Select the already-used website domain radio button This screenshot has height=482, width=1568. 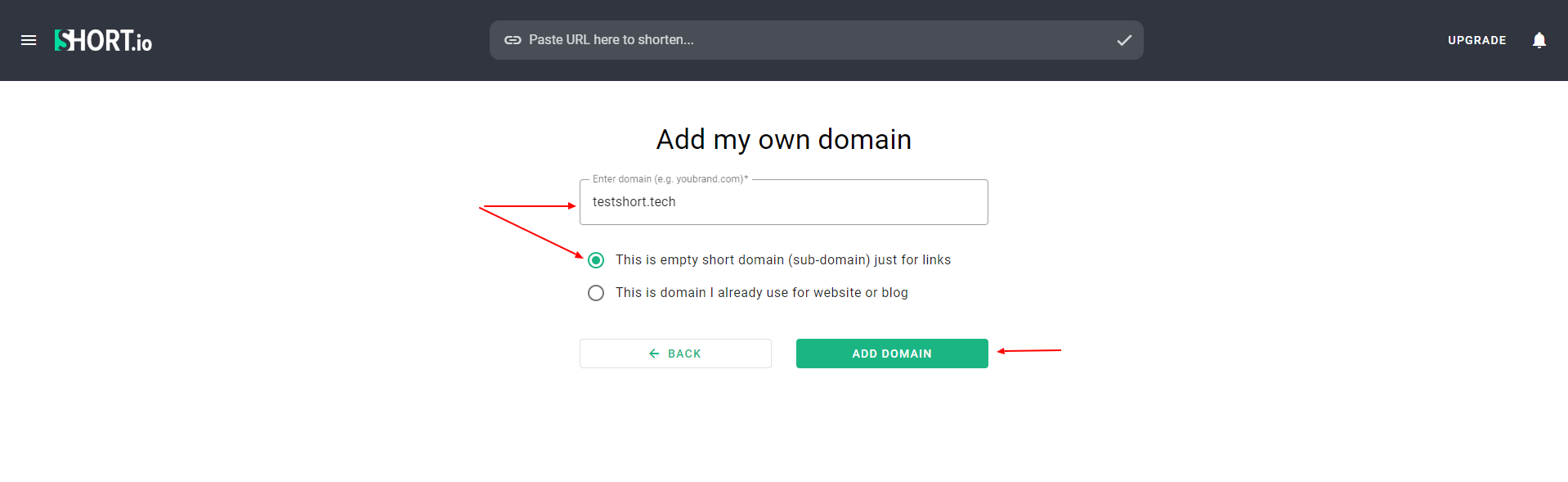pos(596,293)
